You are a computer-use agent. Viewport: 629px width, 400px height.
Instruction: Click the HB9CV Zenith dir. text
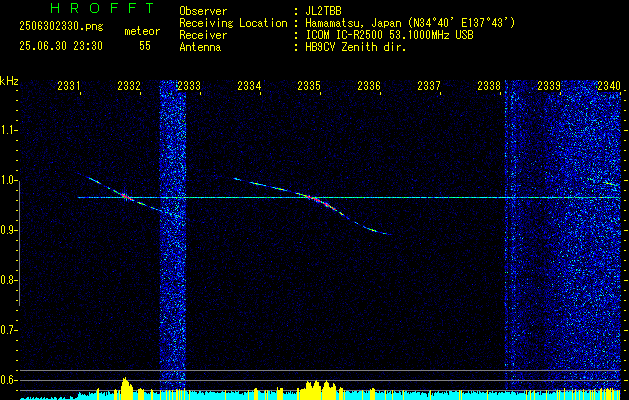coord(355,47)
